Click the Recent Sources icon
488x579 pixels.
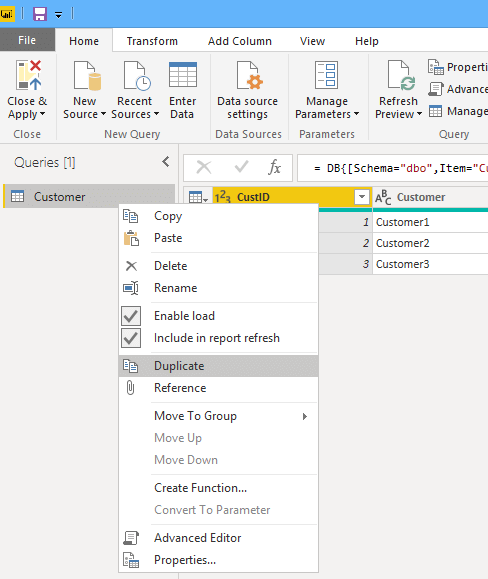click(x=137, y=75)
